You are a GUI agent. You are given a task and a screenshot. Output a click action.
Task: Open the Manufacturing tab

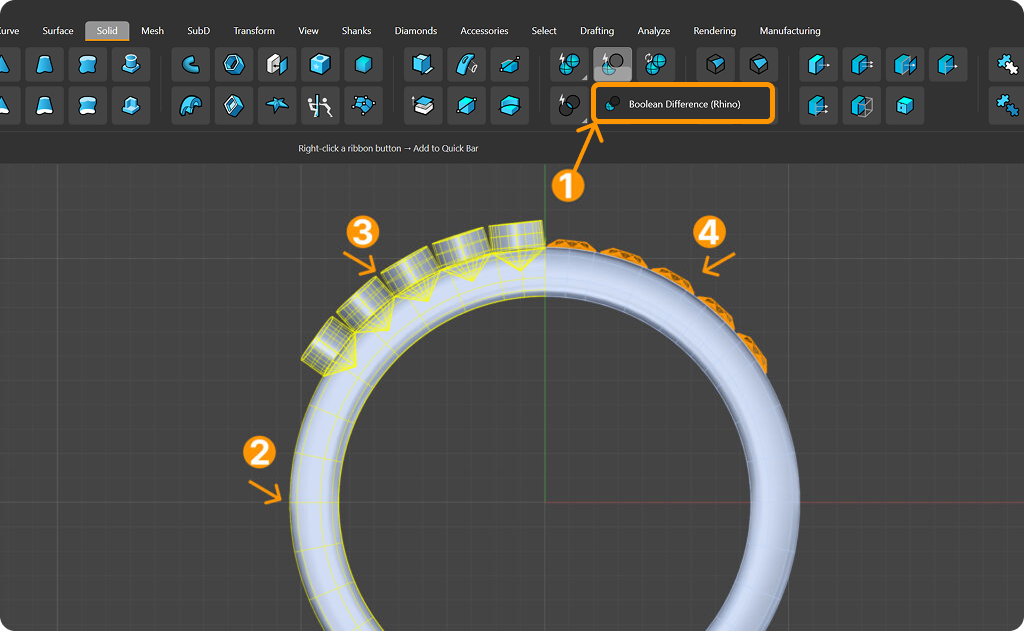[790, 31]
